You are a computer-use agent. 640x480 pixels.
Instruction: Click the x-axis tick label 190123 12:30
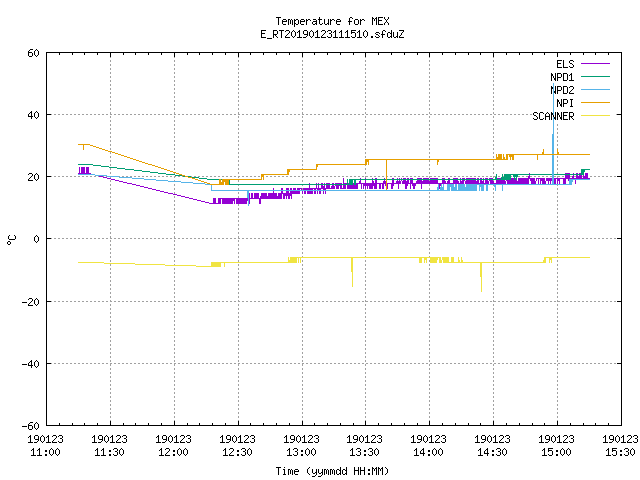[x=238, y=446]
